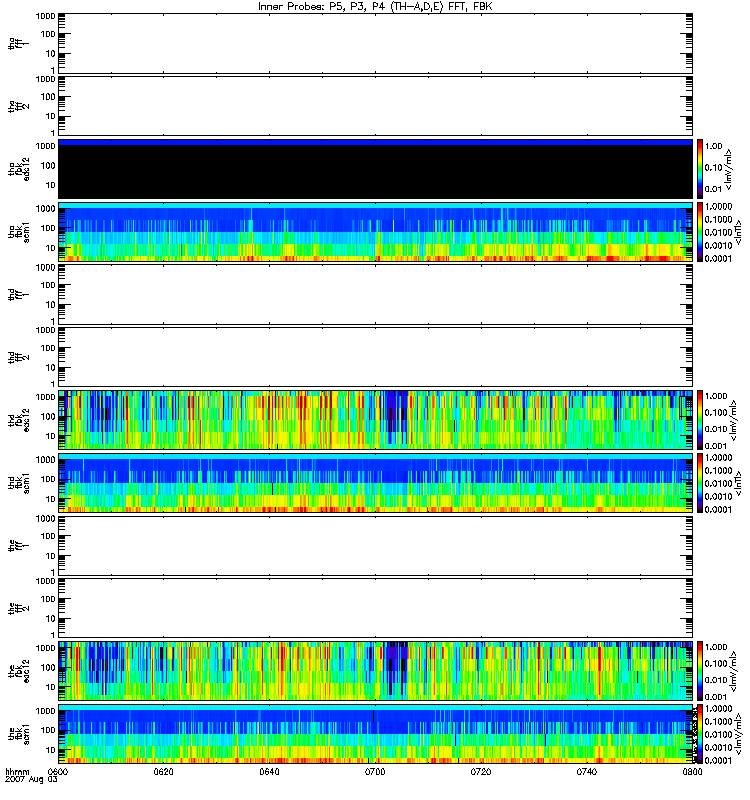Click the '0.0001' value on thd scm1 color bar

[x=718, y=509]
